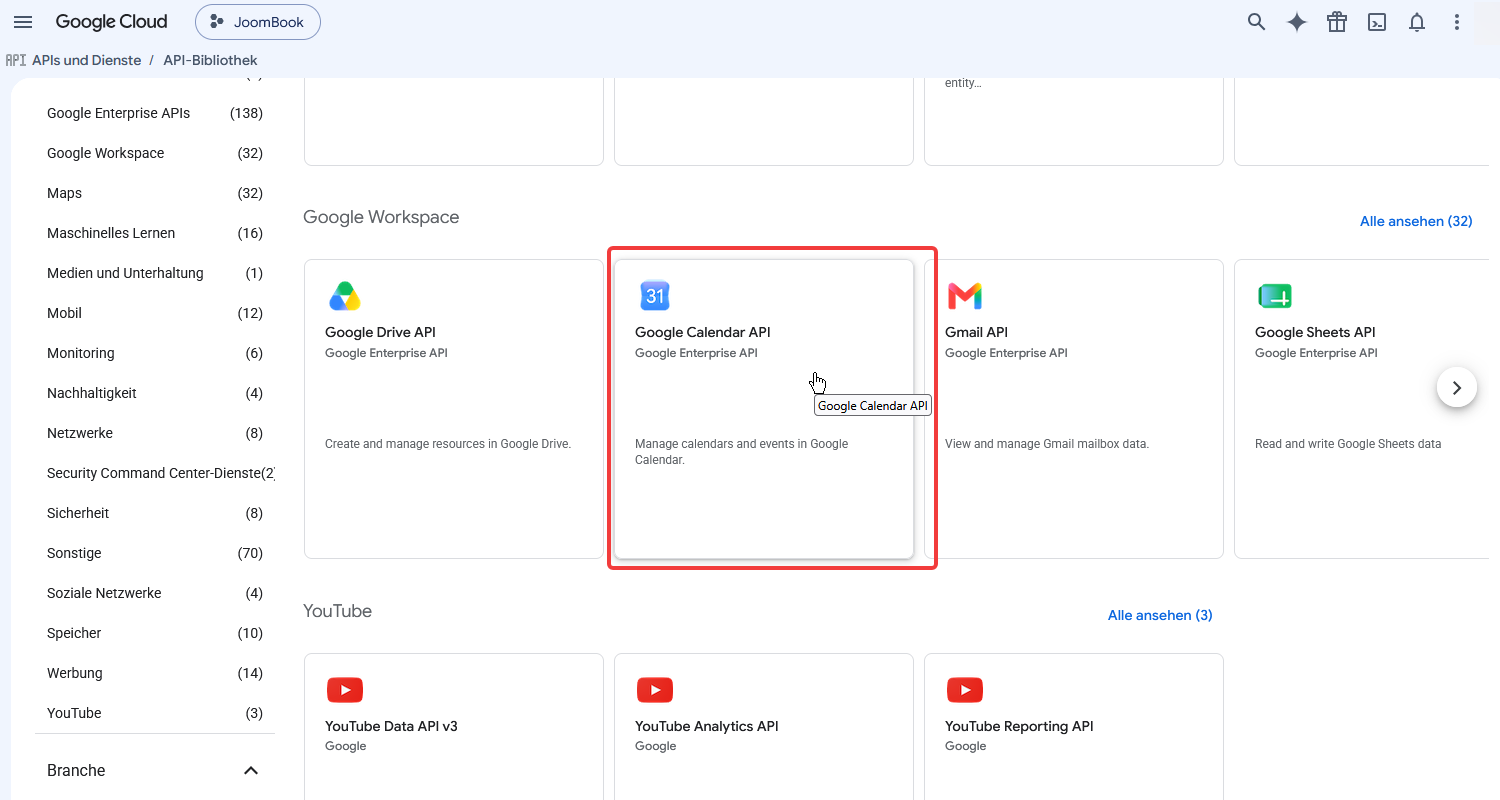This screenshot has height=800, width=1500.
Task: Filter by Maschinelles Lernen category
Action: [155, 233]
